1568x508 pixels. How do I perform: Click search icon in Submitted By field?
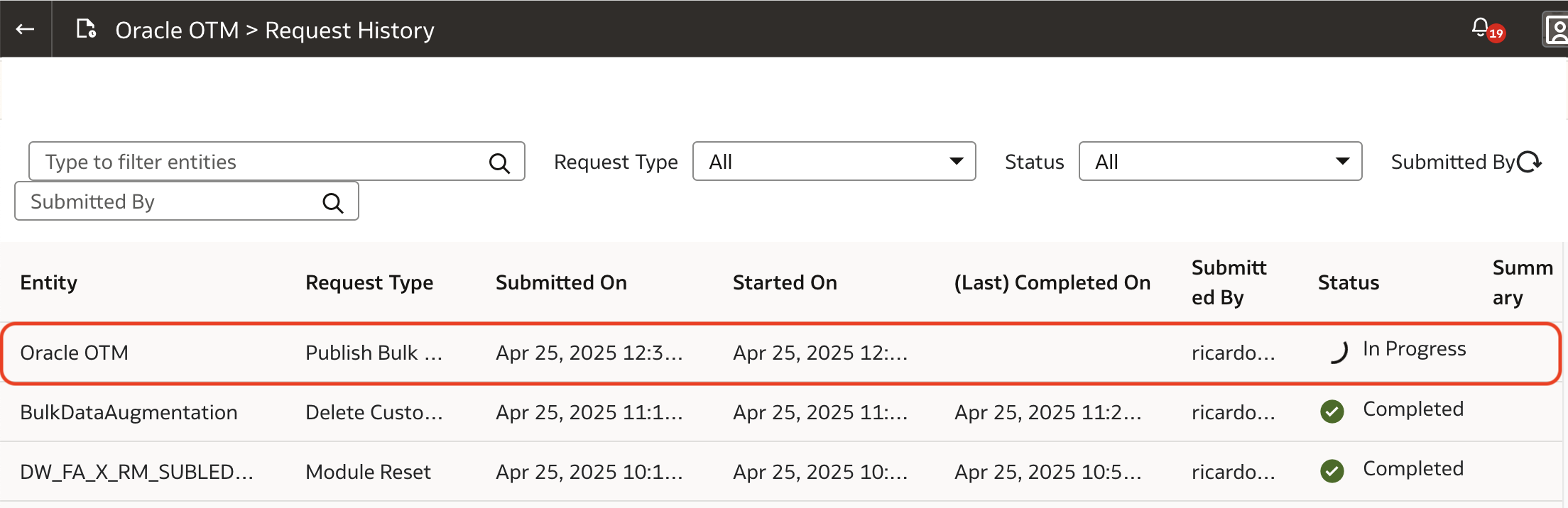[332, 203]
